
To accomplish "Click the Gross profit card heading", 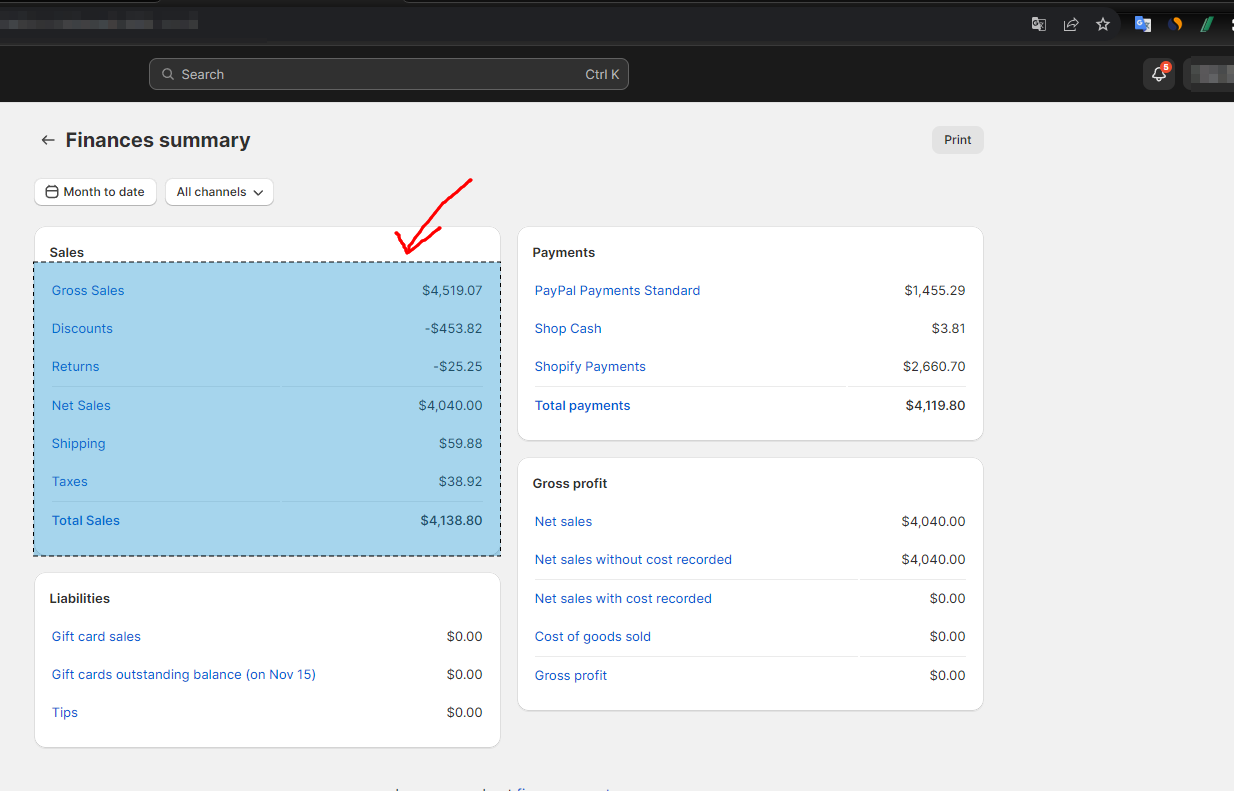I will click(x=570, y=484).
